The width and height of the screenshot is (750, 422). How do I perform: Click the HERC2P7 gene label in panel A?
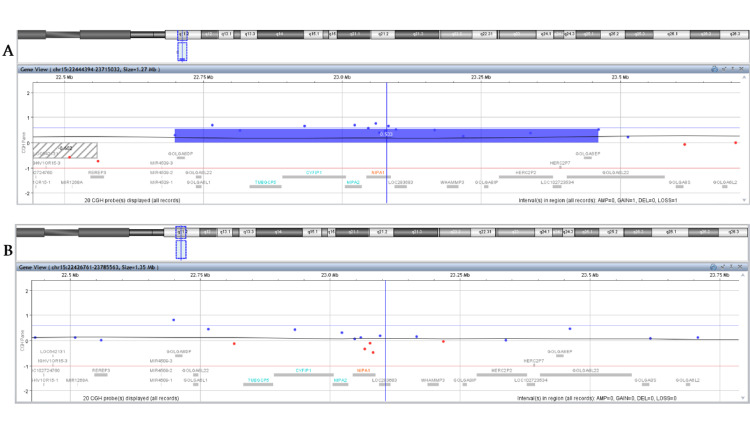click(x=560, y=163)
